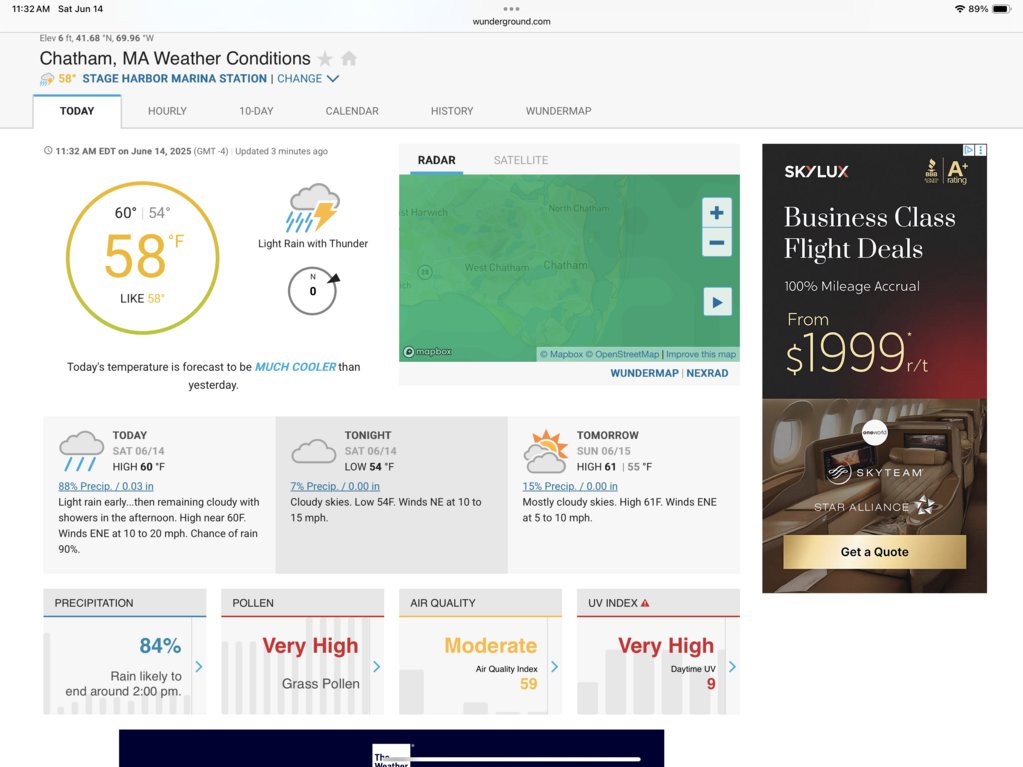The width and height of the screenshot is (1023, 767).
Task: Click the CHANGE station link
Action: [x=299, y=79]
